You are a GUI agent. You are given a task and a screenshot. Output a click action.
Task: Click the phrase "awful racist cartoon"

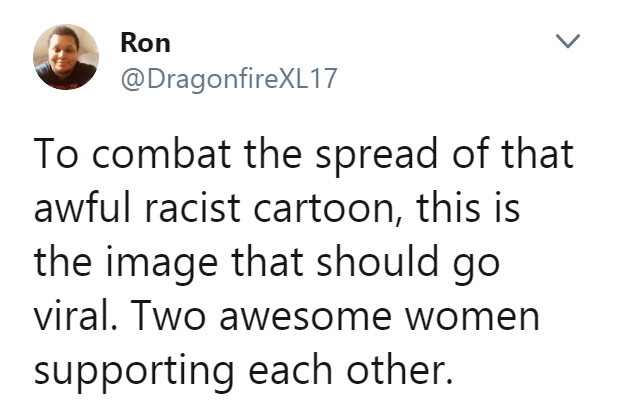[x=213, y=210]
